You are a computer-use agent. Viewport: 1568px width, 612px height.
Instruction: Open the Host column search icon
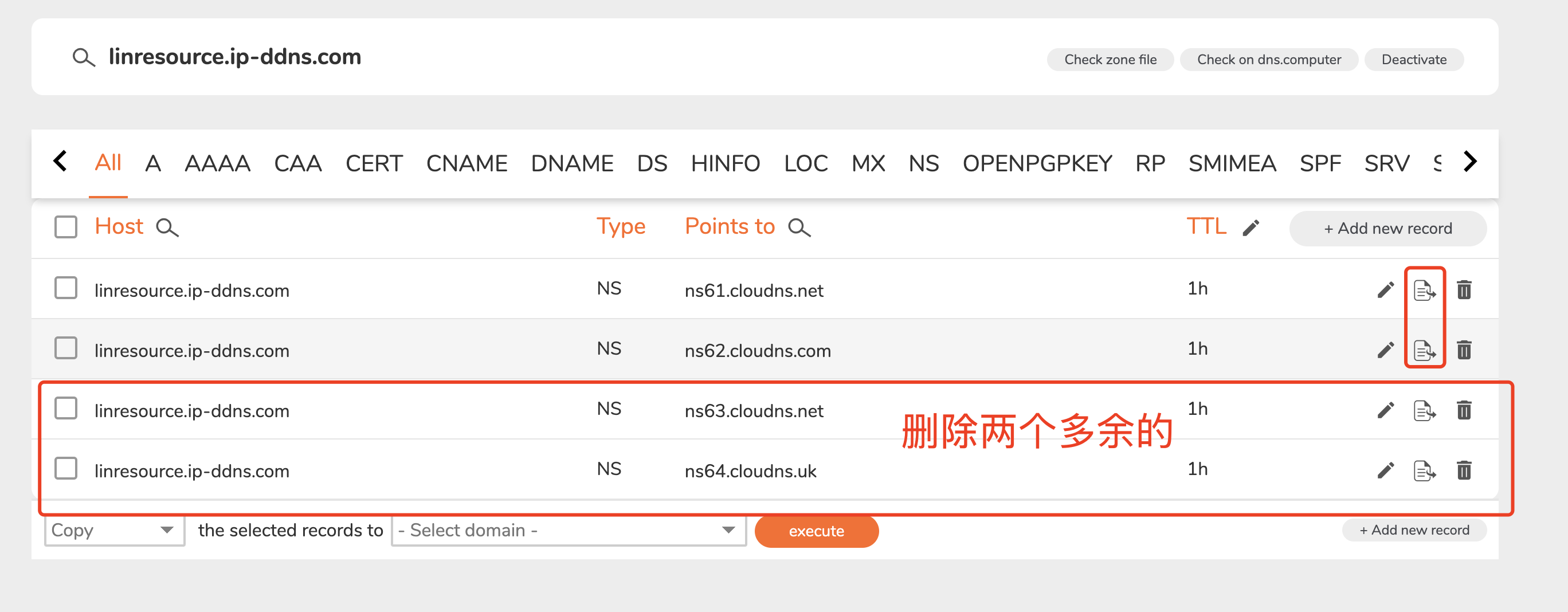pos(167,227)
